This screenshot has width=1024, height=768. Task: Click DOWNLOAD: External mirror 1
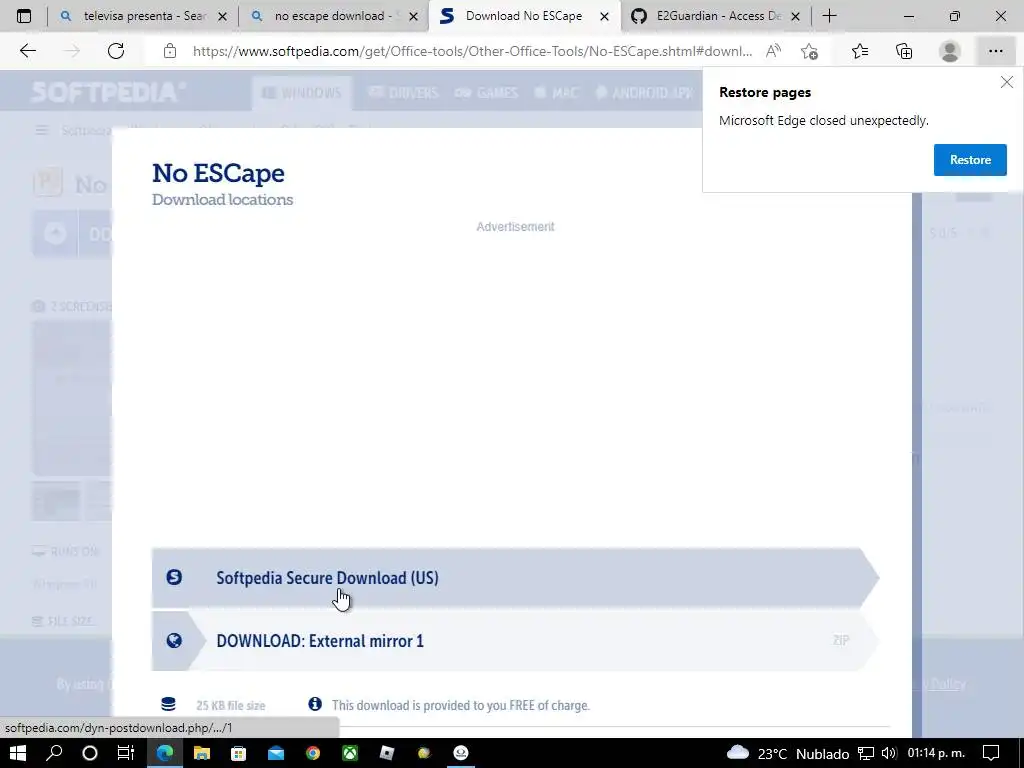pos(515,641)
